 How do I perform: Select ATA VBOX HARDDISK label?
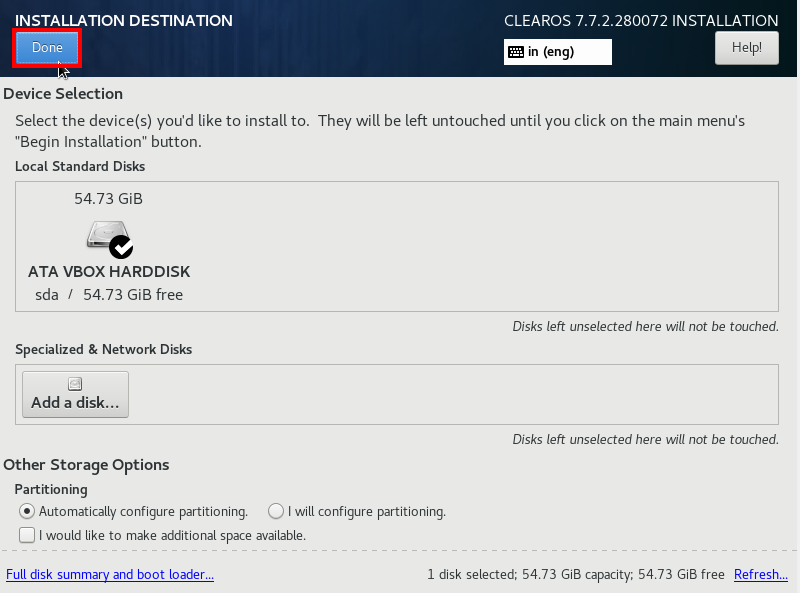(x=109, y=271)
